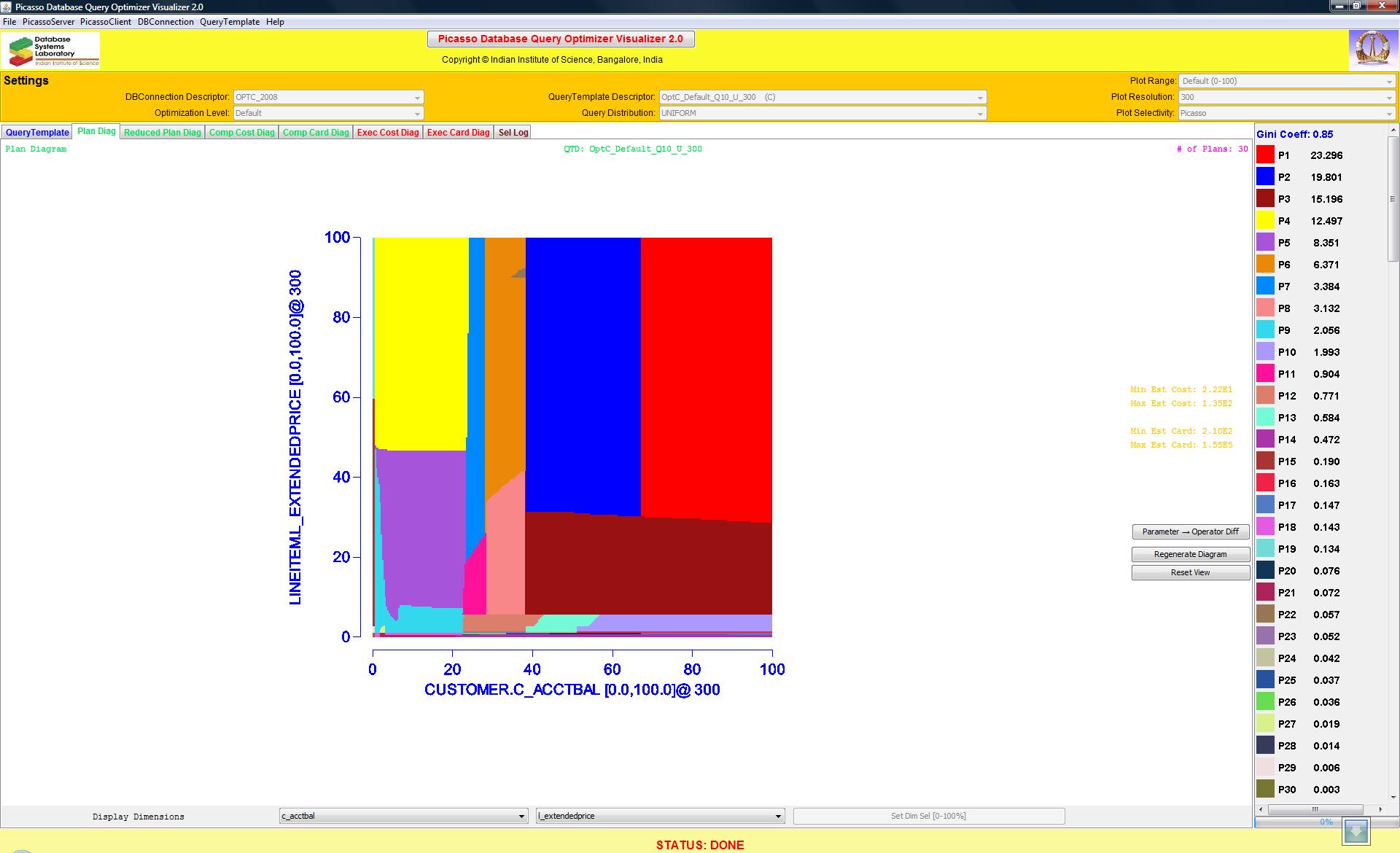Click the P6 orange plan swatch

click(1265, 264)
